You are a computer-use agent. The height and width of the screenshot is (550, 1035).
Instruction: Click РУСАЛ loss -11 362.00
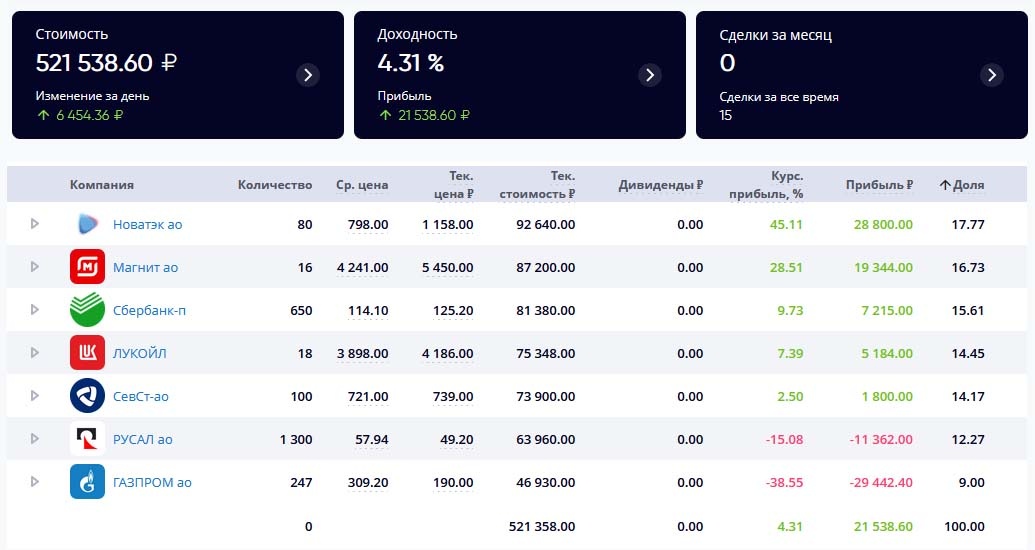881,439
